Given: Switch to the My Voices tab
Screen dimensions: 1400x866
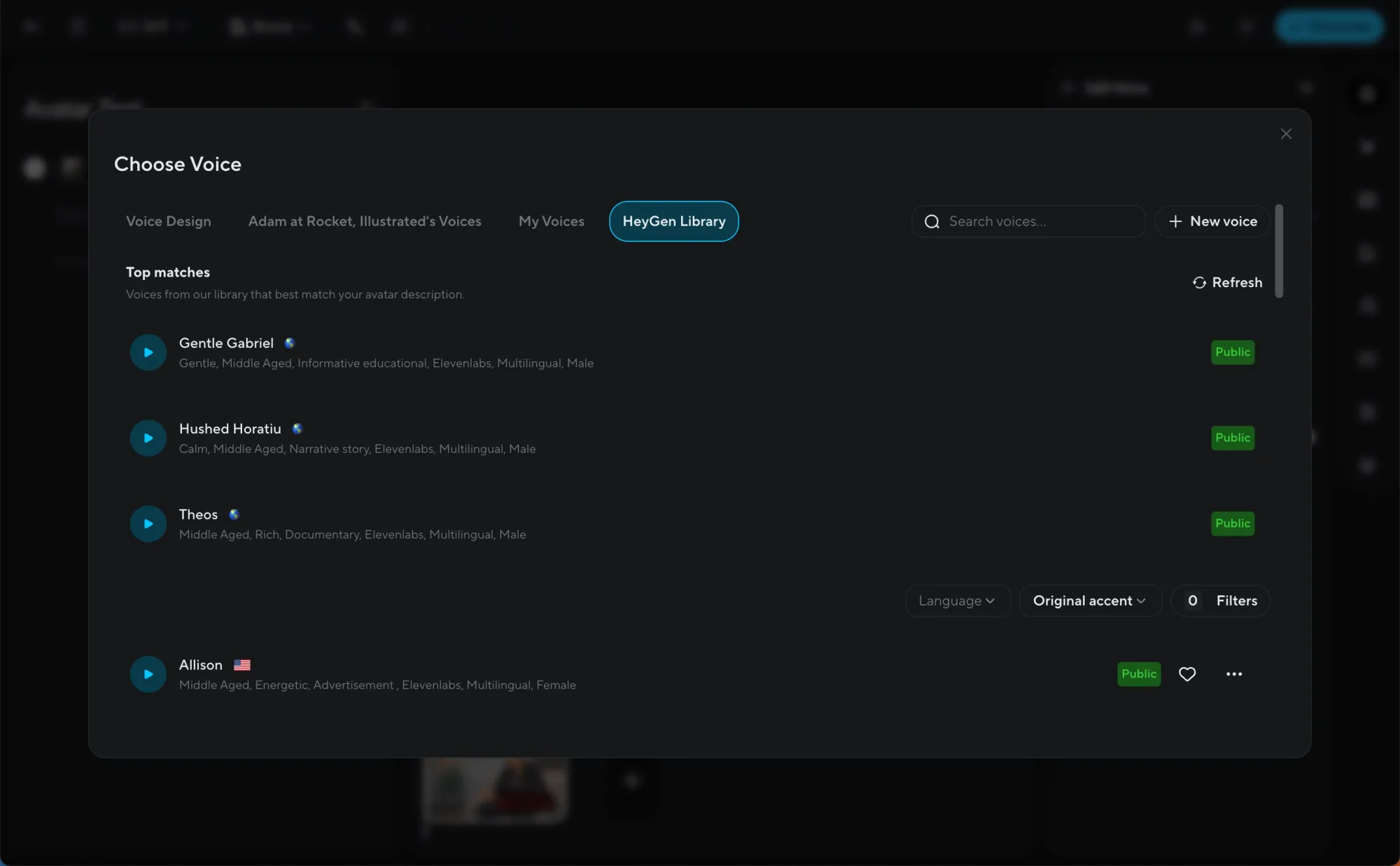Looking at the screenshot, I should click(x=551, y=221).
